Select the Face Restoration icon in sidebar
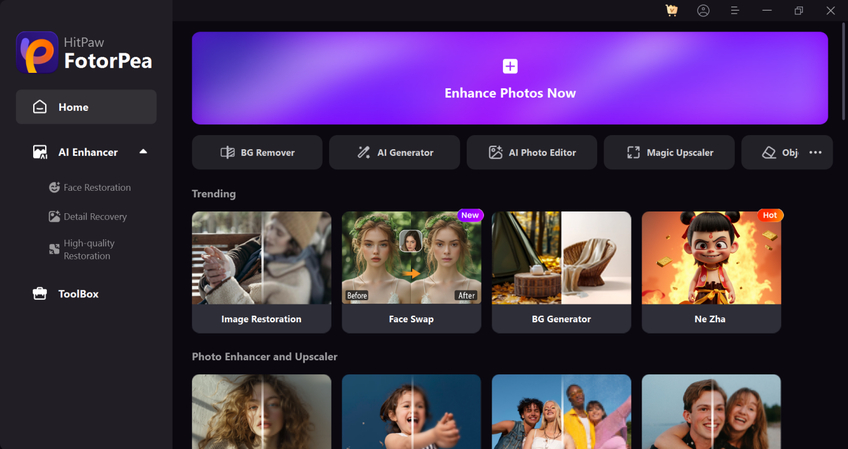The image size is (848, 449). click(x=54, y=188)
